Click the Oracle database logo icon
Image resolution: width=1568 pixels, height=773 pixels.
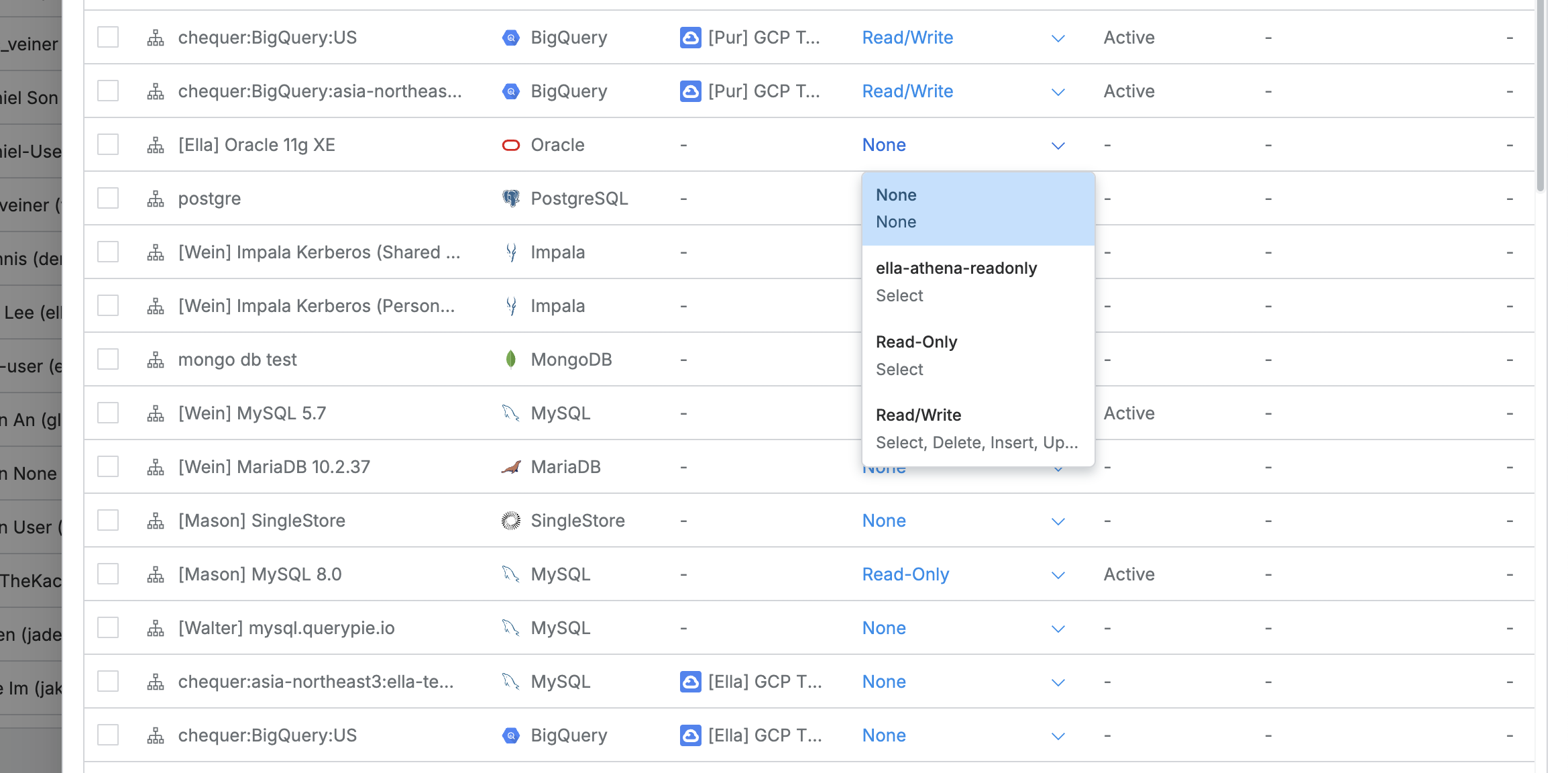pyautogui.click(x=511, y=145)
